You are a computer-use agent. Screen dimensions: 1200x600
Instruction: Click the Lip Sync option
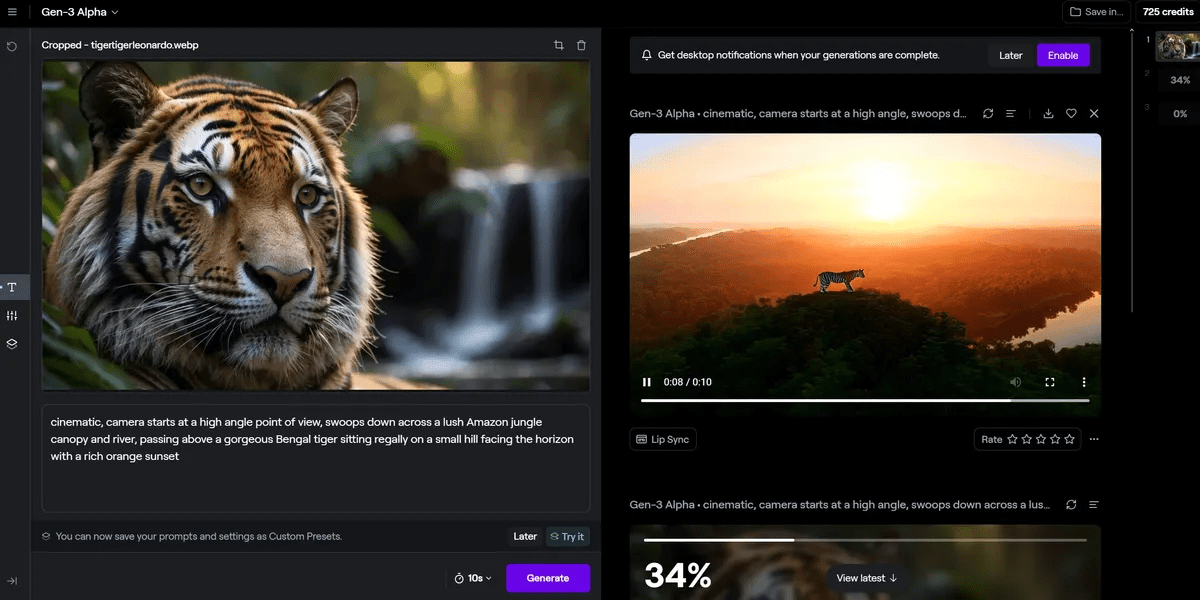[x=663, y=439]
